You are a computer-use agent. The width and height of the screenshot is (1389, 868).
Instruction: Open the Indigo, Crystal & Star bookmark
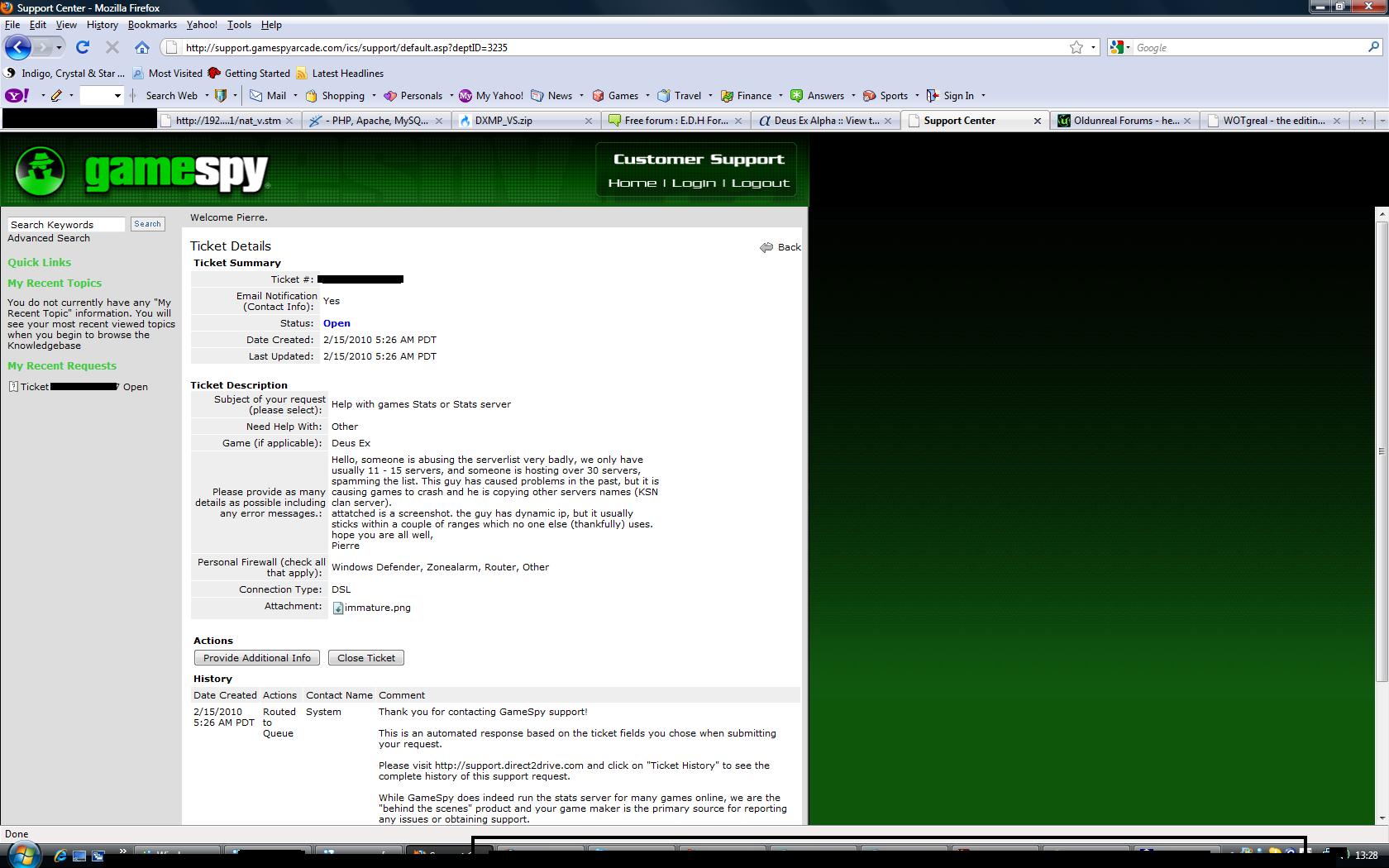click(65, 74)
